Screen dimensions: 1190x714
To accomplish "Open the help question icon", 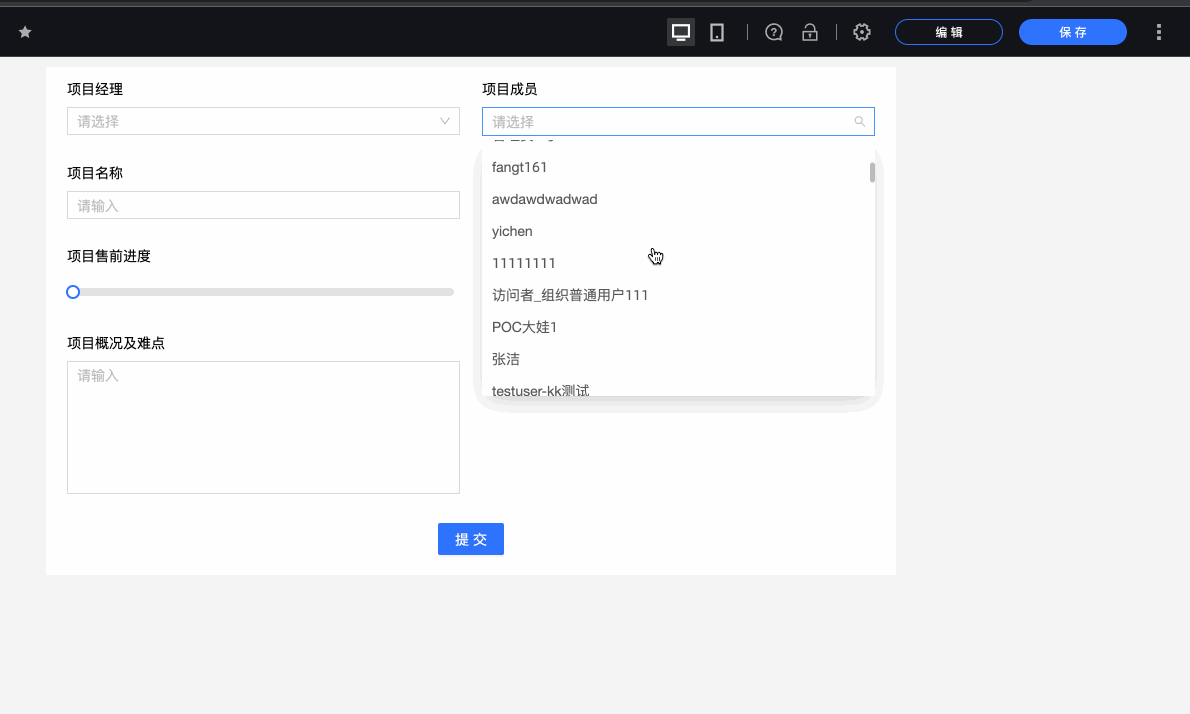I will click(x=773, y=32).
